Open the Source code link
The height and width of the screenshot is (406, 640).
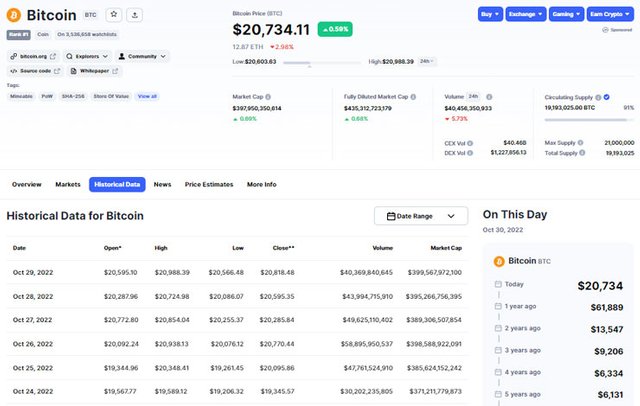pyautogui.click(x=35, y=71)
